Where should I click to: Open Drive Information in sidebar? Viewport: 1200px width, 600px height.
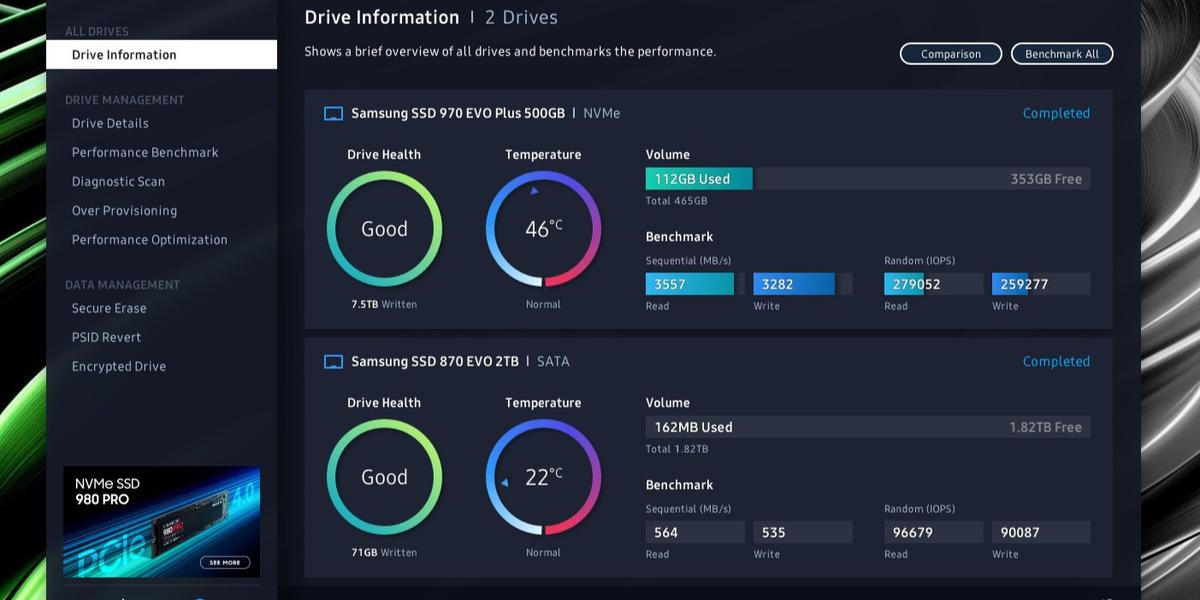[x=124, y=55]
